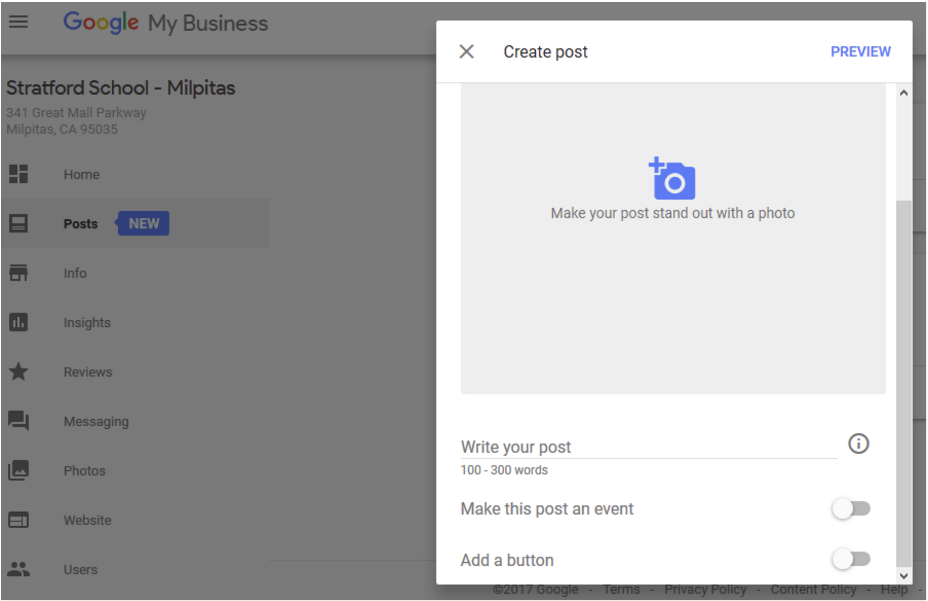The width and height of the screenshot is (928, 601).
Task: Click the NEW badge next to Posts
Action: point(143,223)
